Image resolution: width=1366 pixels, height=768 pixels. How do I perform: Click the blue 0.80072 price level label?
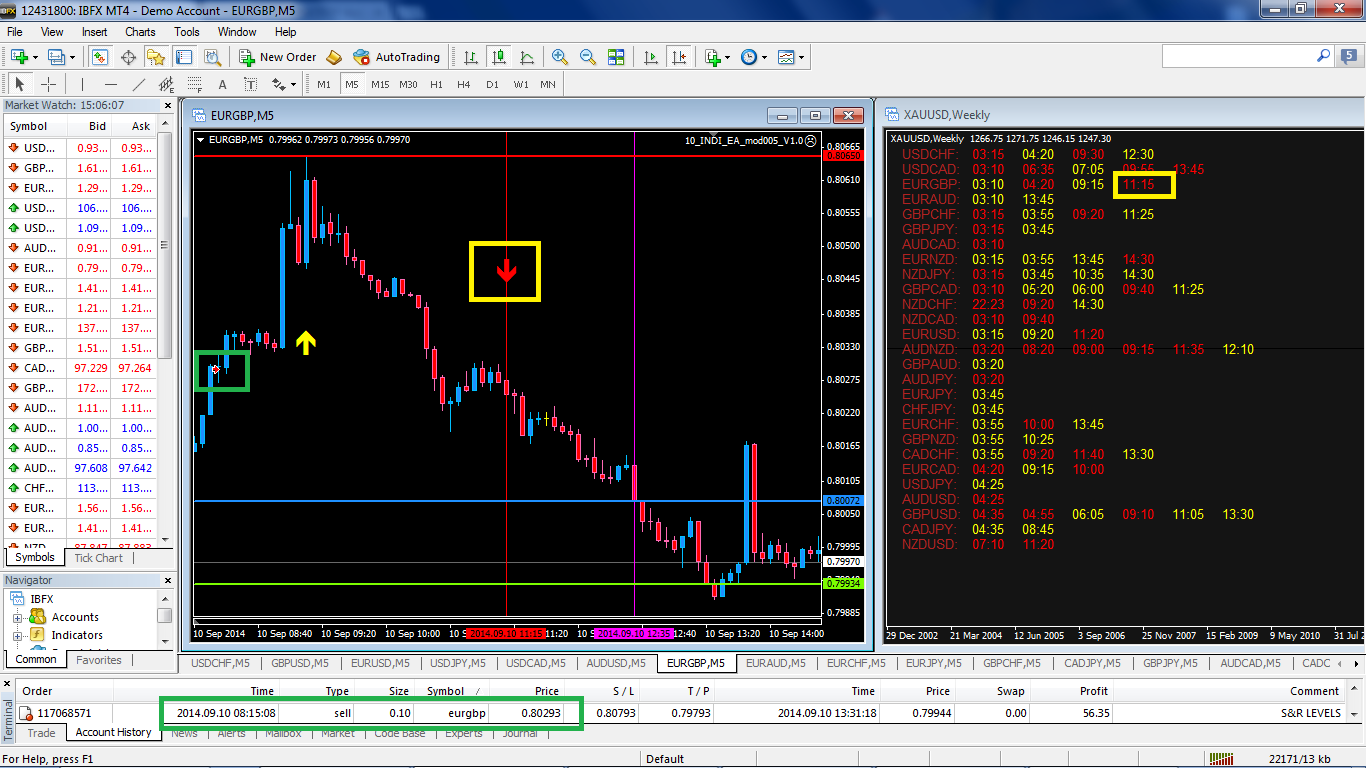point(840,500)
